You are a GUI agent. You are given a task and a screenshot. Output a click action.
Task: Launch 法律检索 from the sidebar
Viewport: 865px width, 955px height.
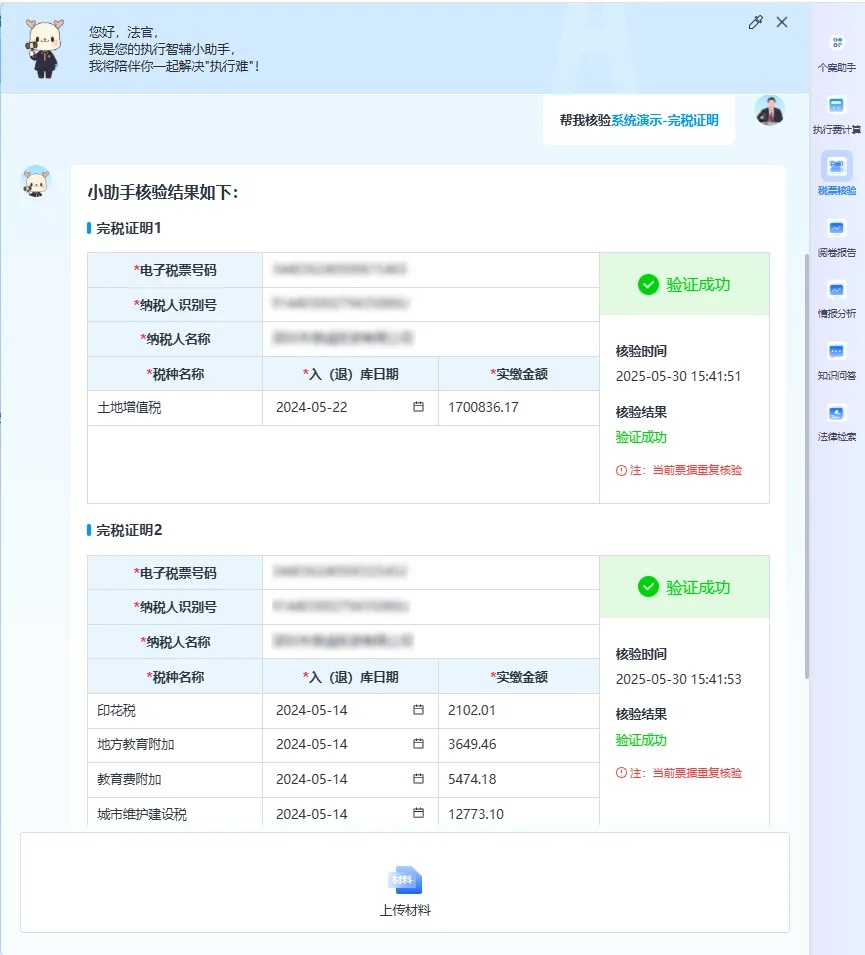pos(838,420)
